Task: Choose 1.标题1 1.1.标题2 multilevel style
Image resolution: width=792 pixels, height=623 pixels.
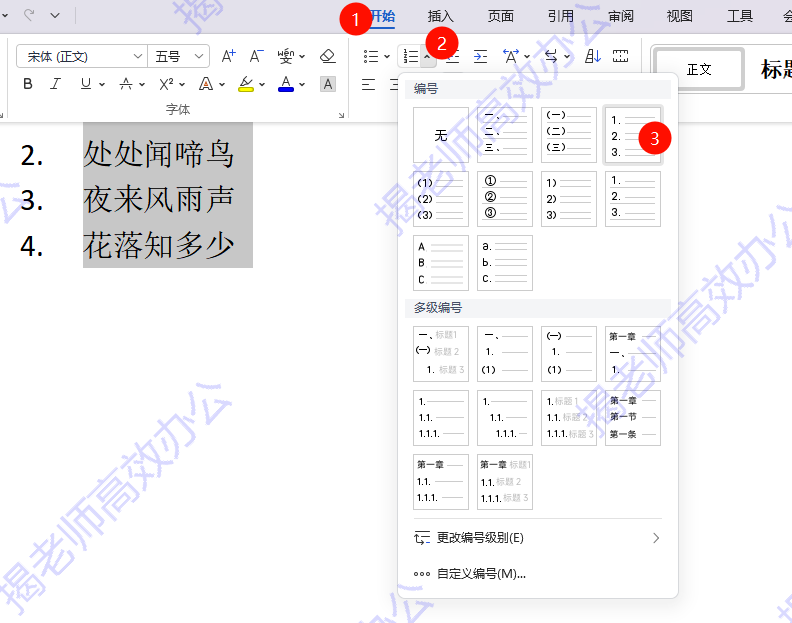Action: 569,418
